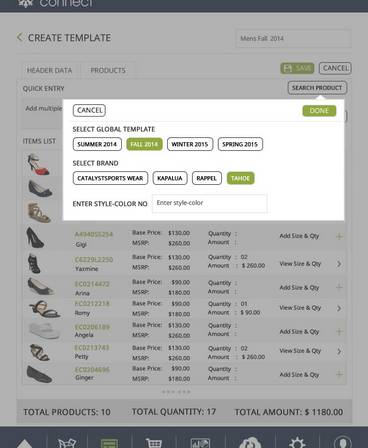Open the shirt catalog icon in bottom bar
The height and width of the screenshot is (448, 368).
[x=67, y=443]
